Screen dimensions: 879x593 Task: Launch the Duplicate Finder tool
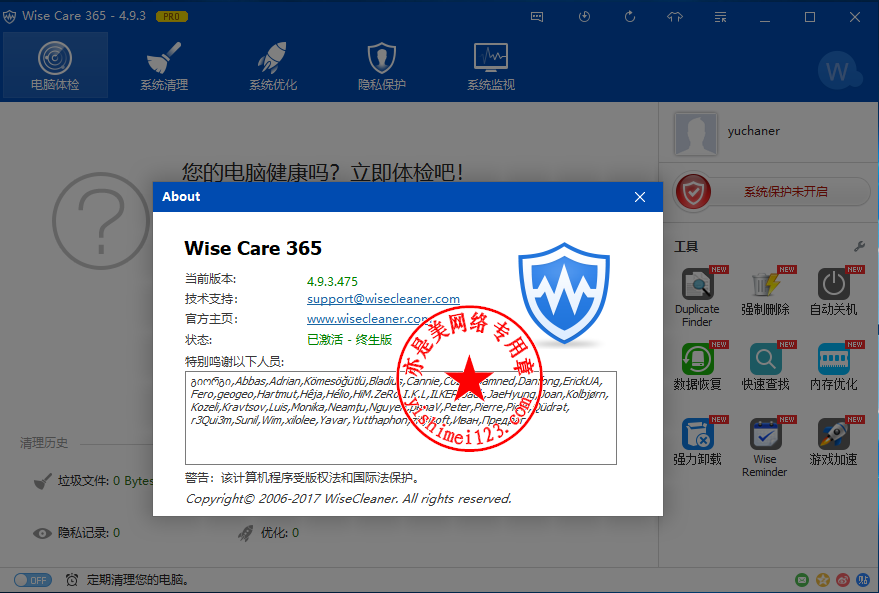pyautogui.click(x=697, y=296)
